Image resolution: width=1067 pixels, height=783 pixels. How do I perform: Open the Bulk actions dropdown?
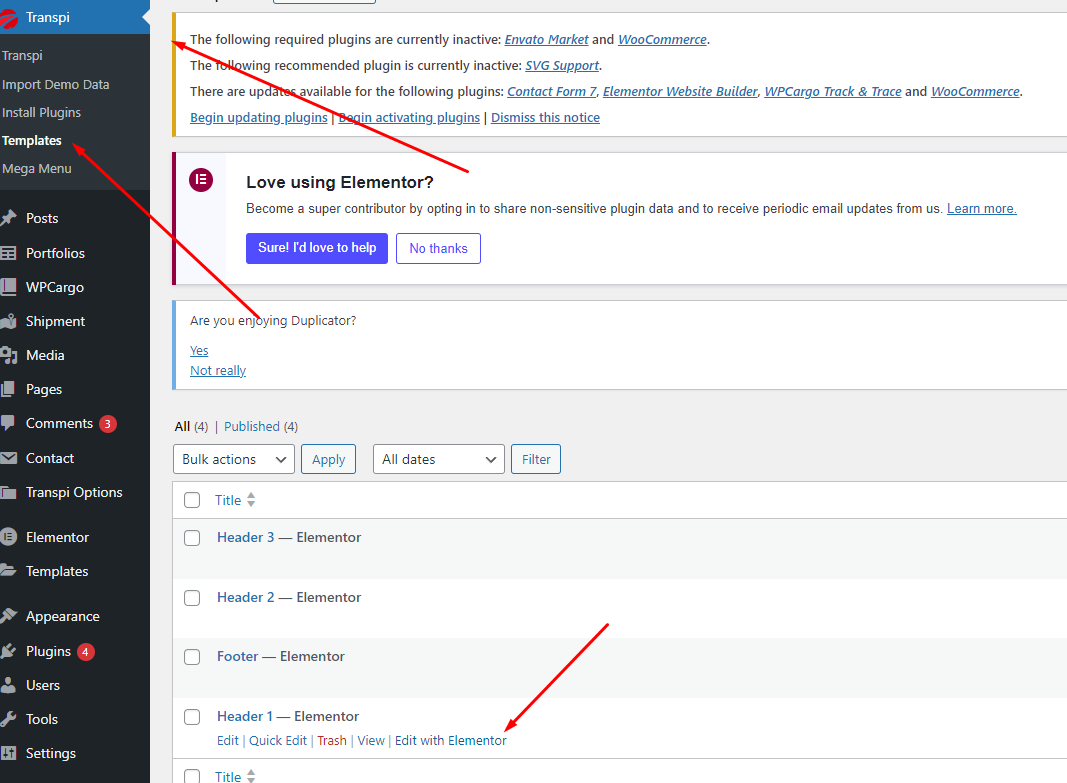click(x=234, y=459)
